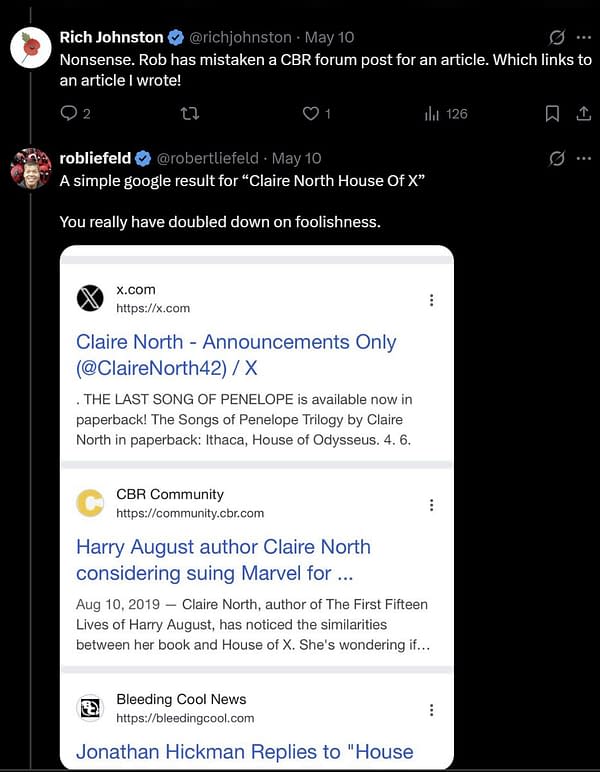Bookmark Rich Johnston's tweet

552,114
